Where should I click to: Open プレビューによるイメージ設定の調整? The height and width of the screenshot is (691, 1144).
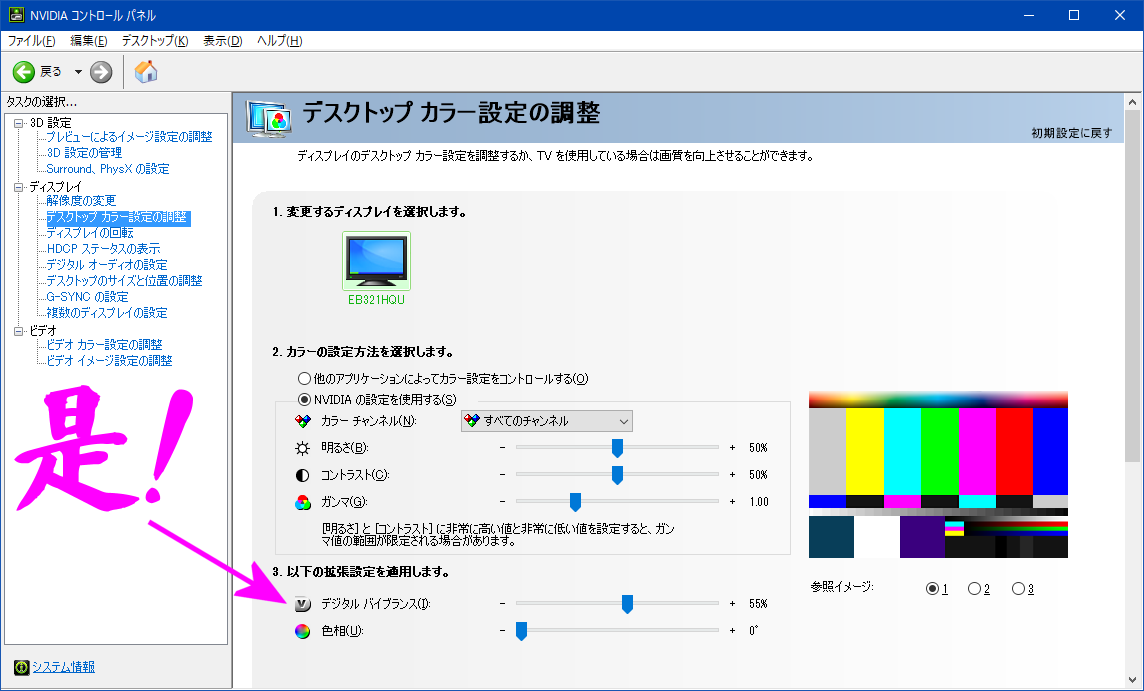coord(129,136)
